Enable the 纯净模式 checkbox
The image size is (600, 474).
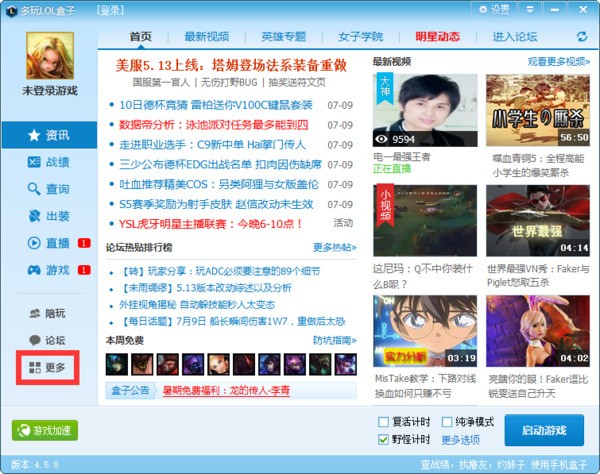(x=448, y=422)
